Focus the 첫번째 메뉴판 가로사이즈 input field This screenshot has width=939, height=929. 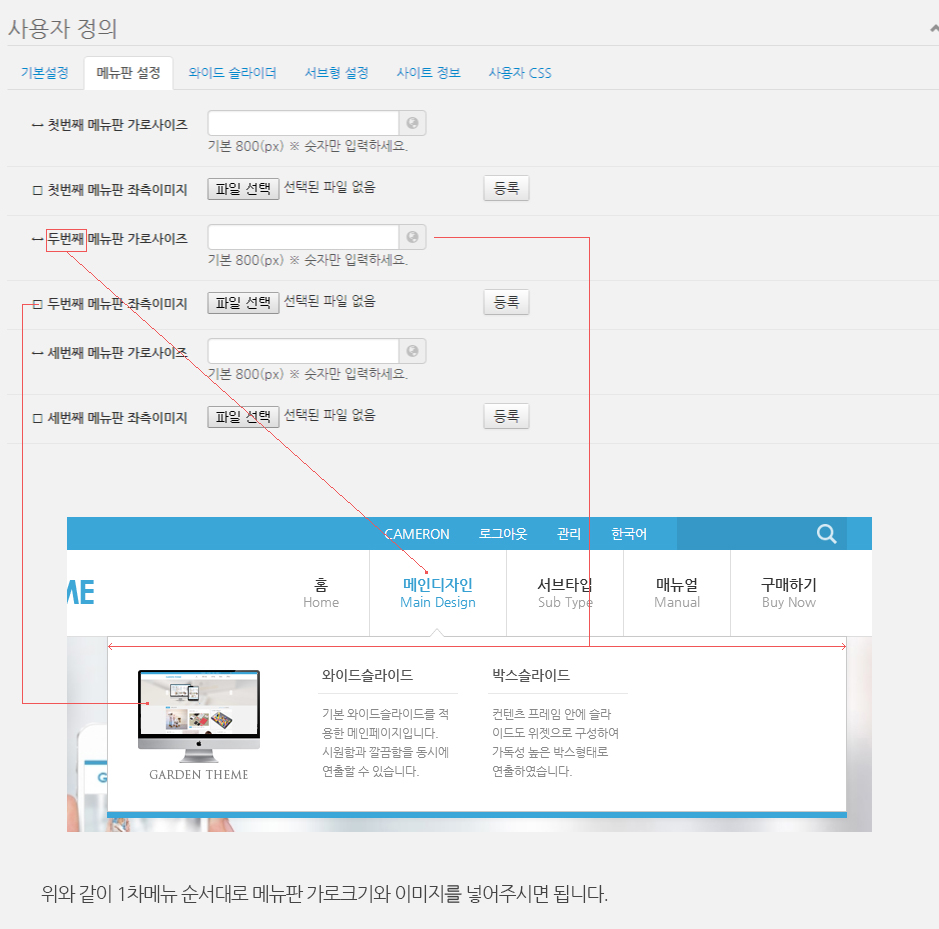click(303, 124)
